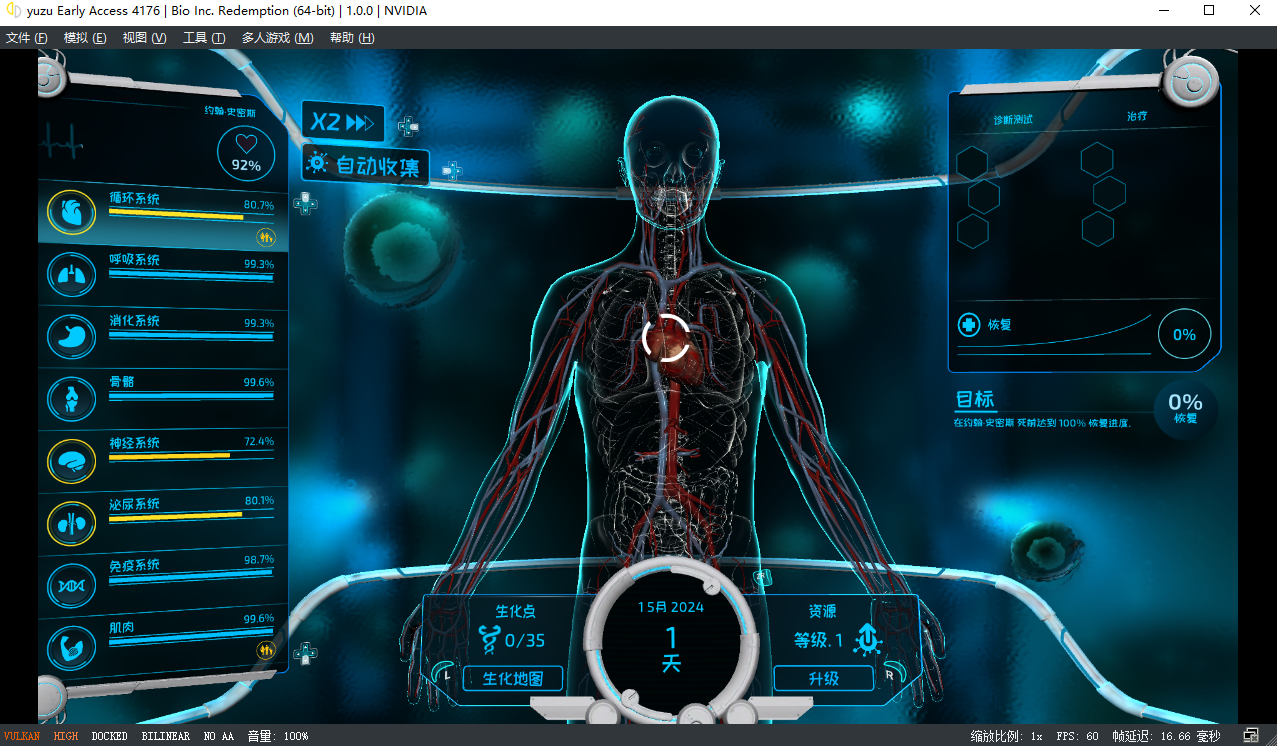Click the objective 0% 恢复 circle
This screenshot has height=746, width=1277.
pyautogui.click(x=1186, y=408)
